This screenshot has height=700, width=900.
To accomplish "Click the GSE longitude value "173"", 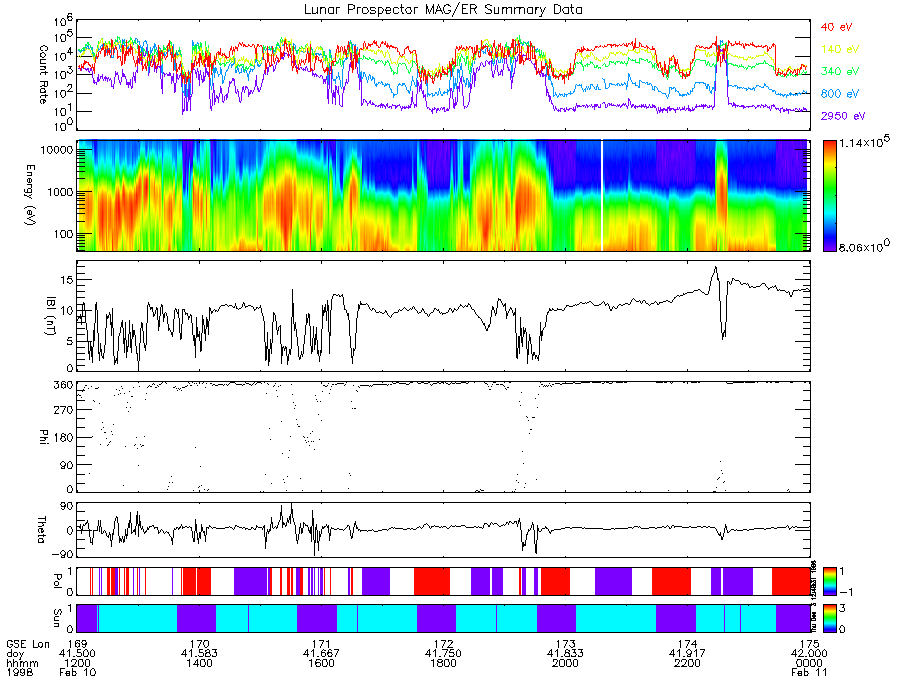I will 565,644.
